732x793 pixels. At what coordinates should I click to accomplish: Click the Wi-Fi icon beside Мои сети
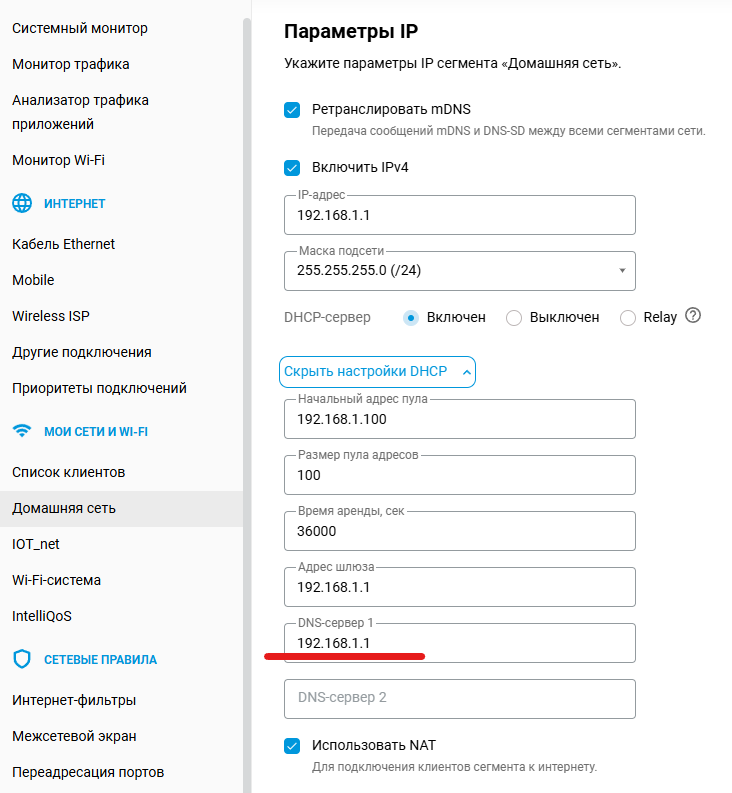pos(22,432)
